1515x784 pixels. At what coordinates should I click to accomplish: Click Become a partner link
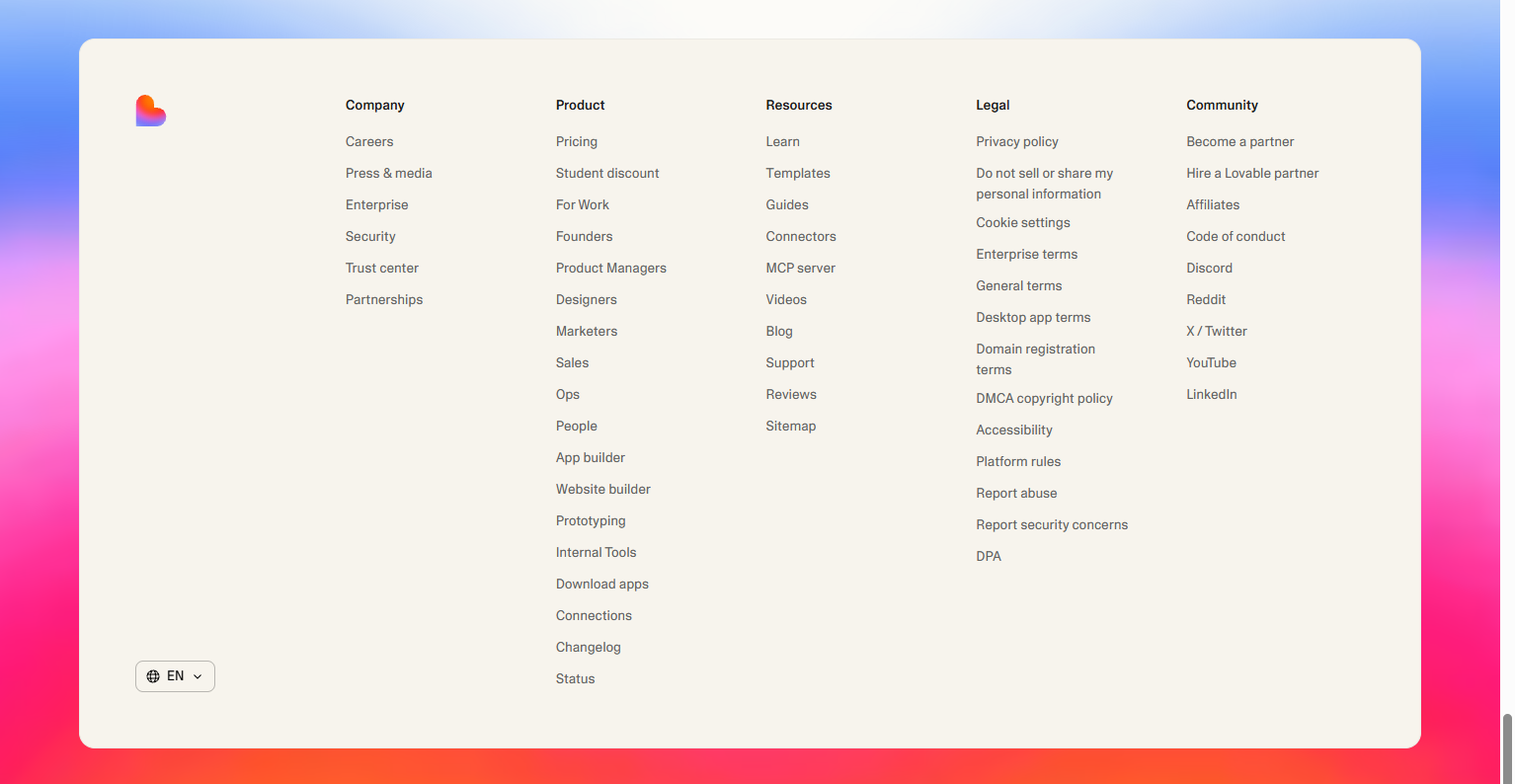pyautogui.click(x=1240, y=142)
